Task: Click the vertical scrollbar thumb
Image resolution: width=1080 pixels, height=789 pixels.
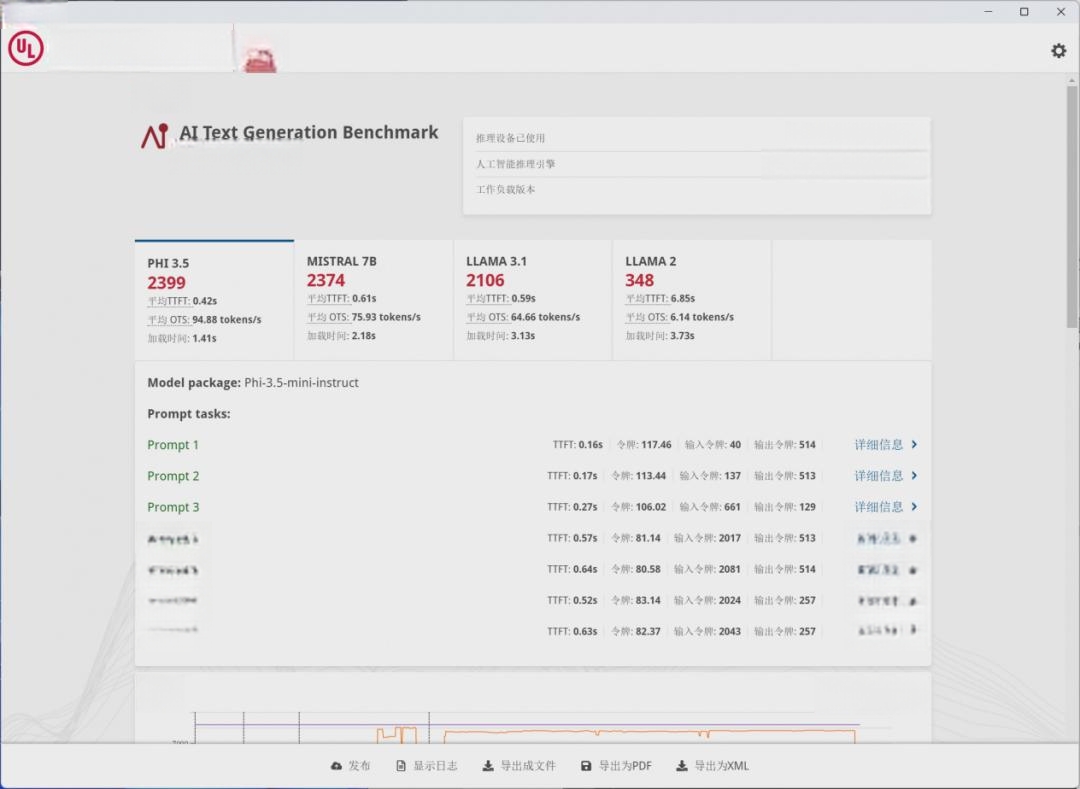Action: coord(1072,205)
